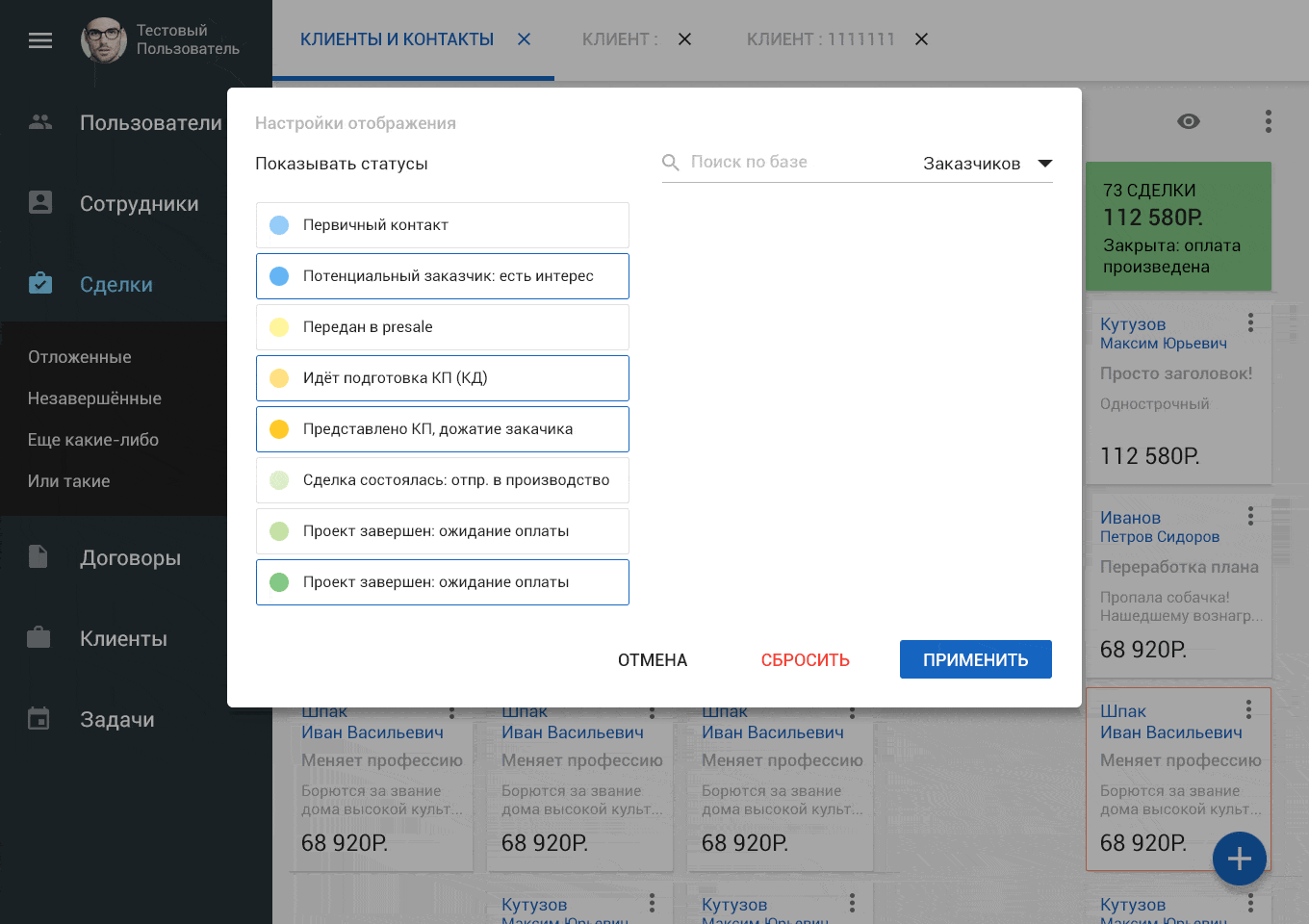Switch to Клиент : 1111111 tab
Viewport: 1309px width, 924px height.
[x=821, y=39]
